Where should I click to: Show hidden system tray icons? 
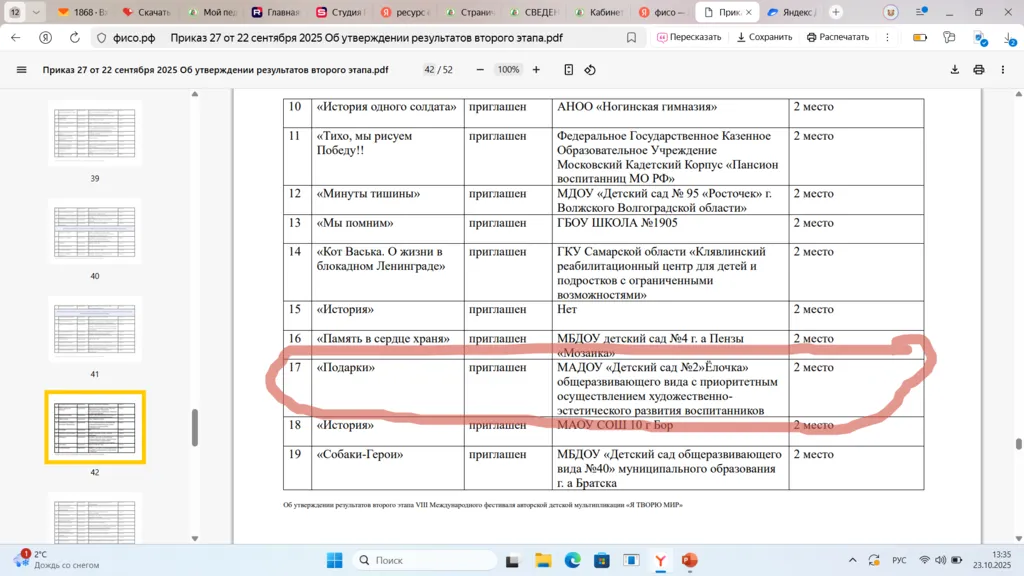pyautogui.click(x=852, y=560)
